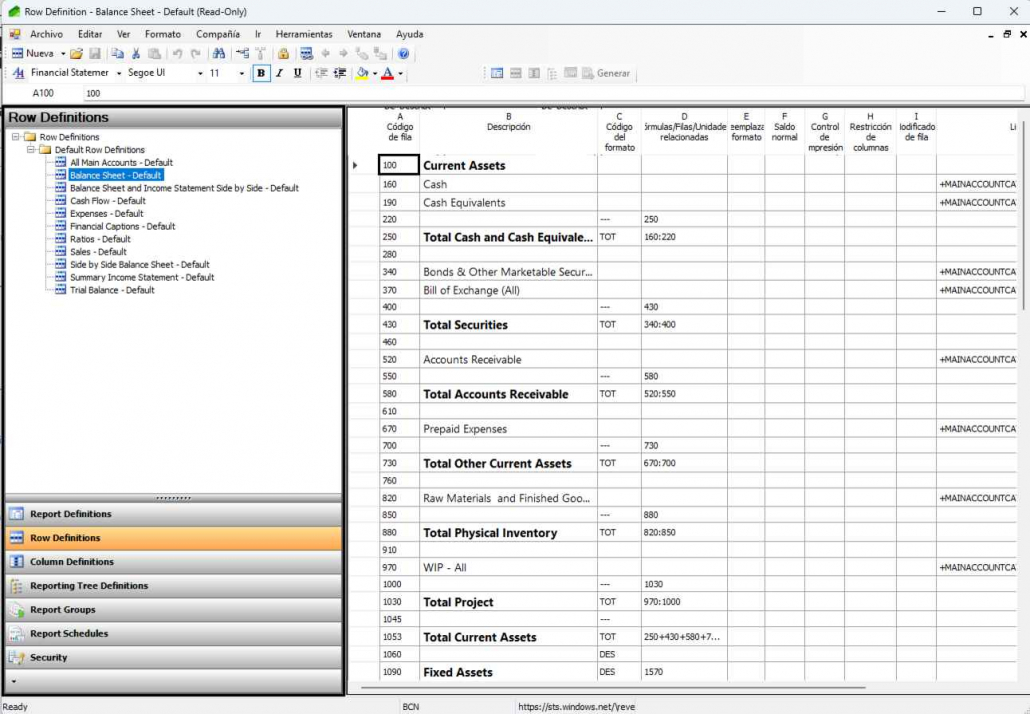Open the Nueva dropdown arrow
This screenshot has width=1030, height=714.
[x=62, y=53]
